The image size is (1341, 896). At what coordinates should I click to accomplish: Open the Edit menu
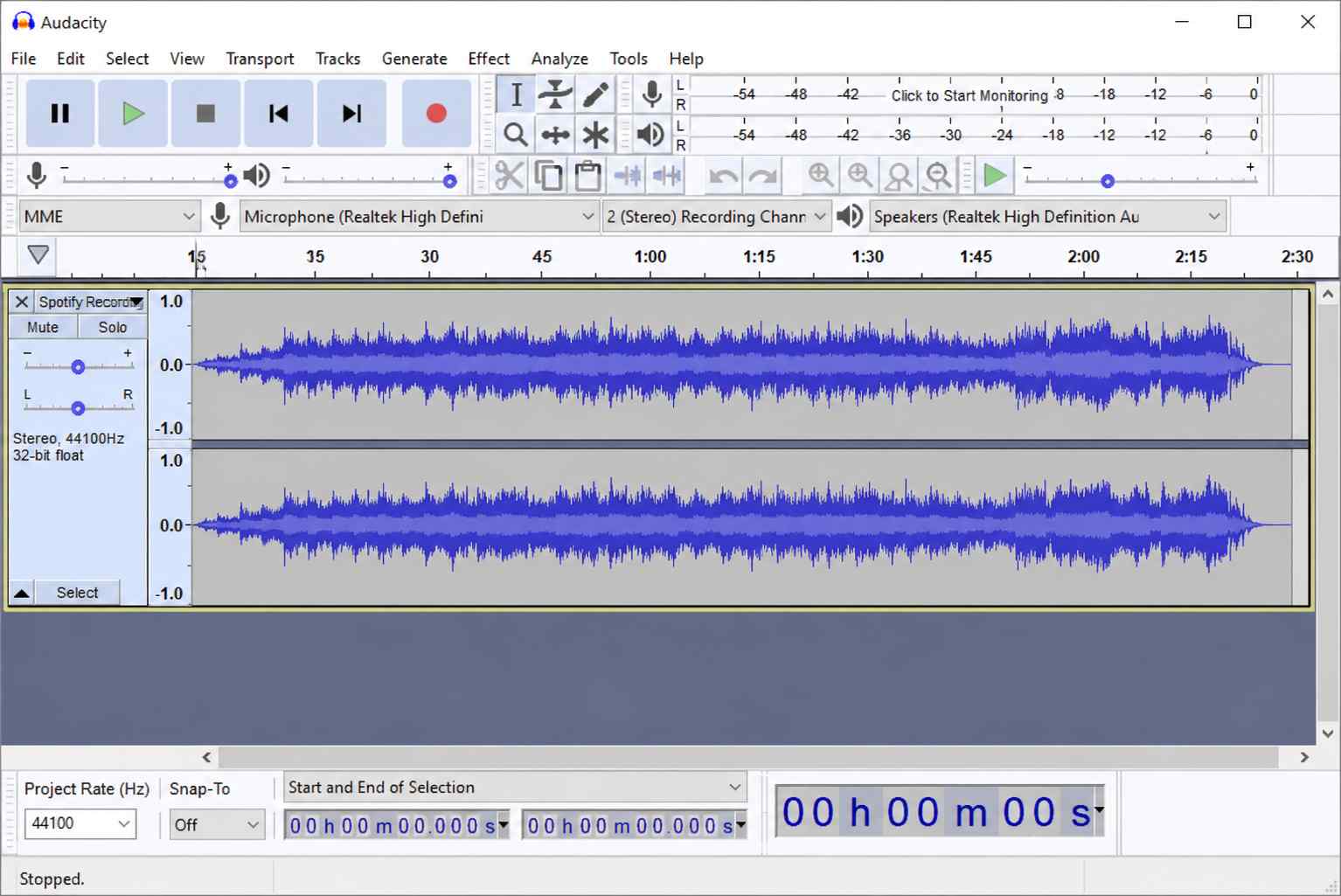pos(71,59)
